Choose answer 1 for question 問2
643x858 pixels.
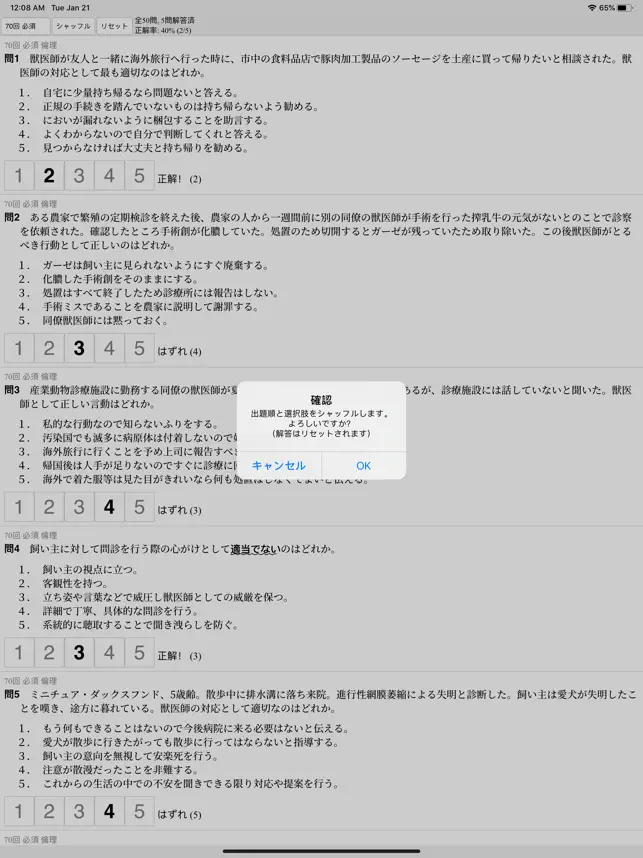pos(19,348)
